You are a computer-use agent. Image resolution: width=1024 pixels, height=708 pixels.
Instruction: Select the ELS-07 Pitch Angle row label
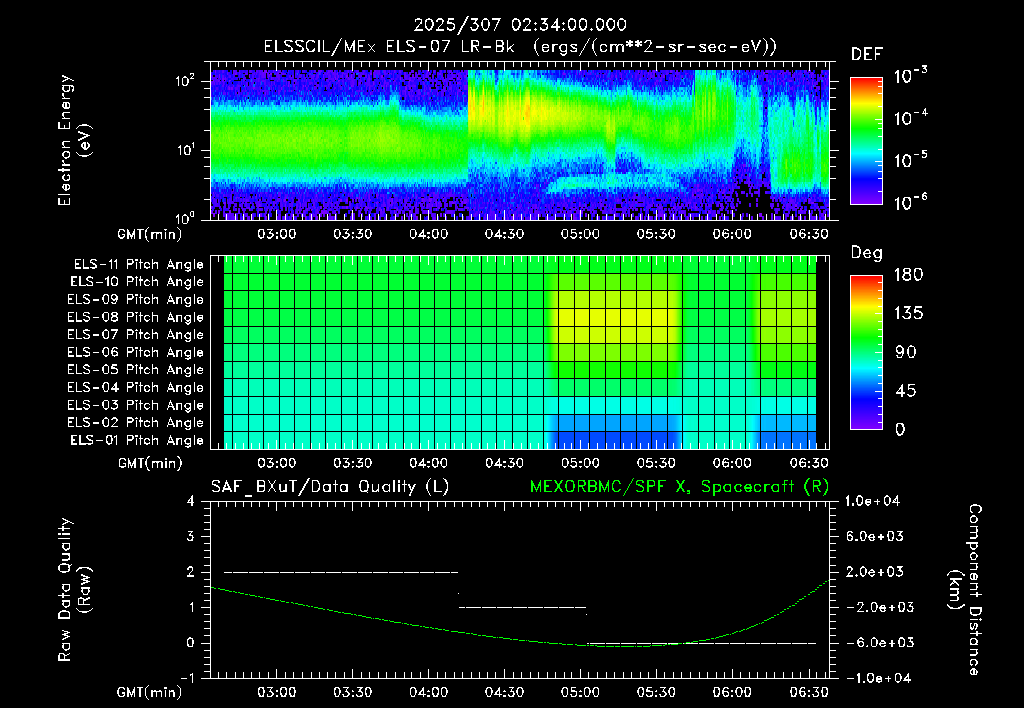[136, 334]
